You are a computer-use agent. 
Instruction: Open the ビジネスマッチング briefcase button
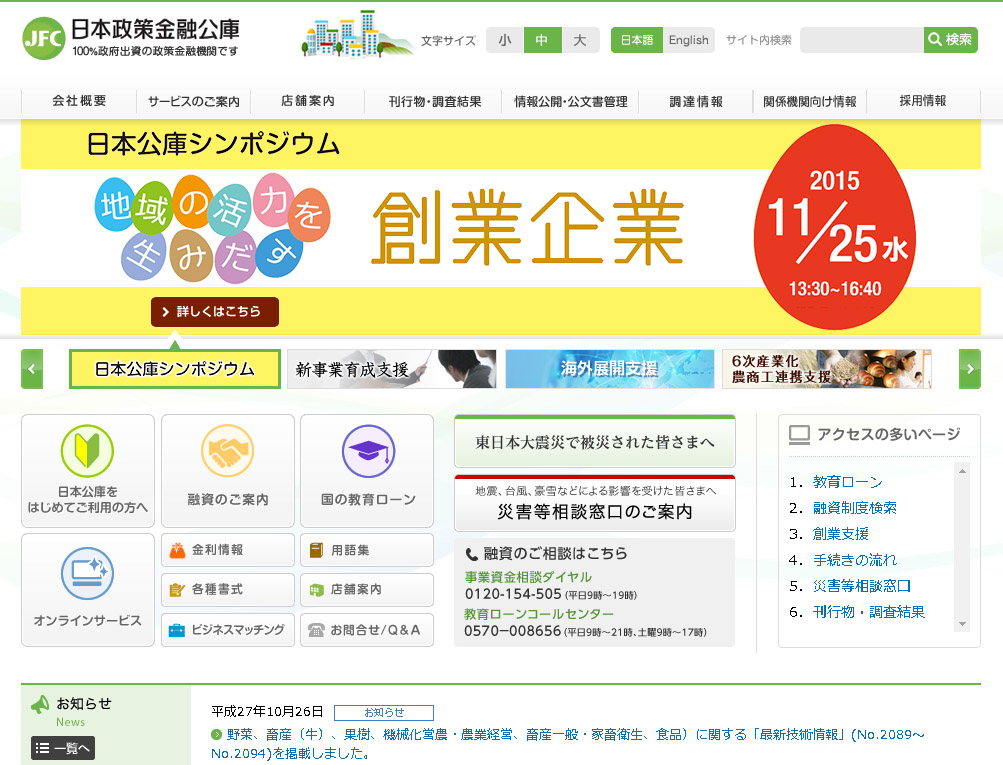click(228, 630)
